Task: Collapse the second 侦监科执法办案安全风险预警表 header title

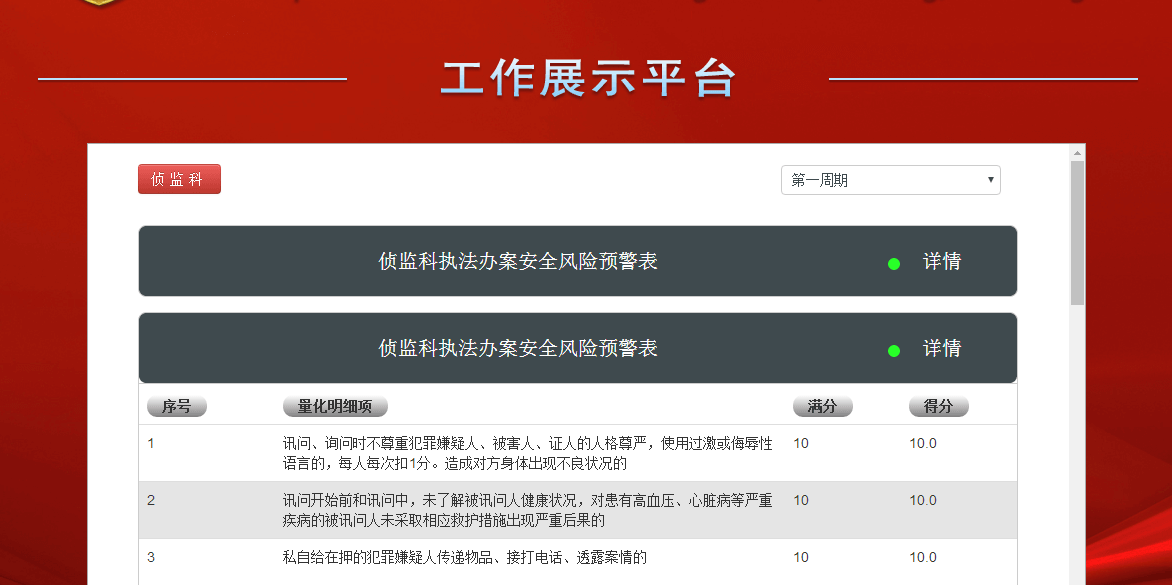Action: click(518, 348)
